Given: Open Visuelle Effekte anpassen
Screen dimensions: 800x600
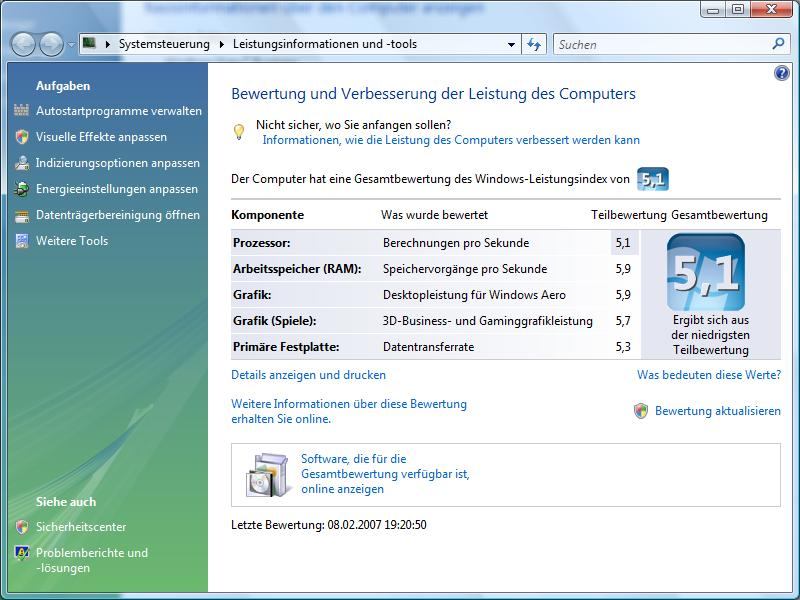Looking at the screenshot, I should point(101,137).
